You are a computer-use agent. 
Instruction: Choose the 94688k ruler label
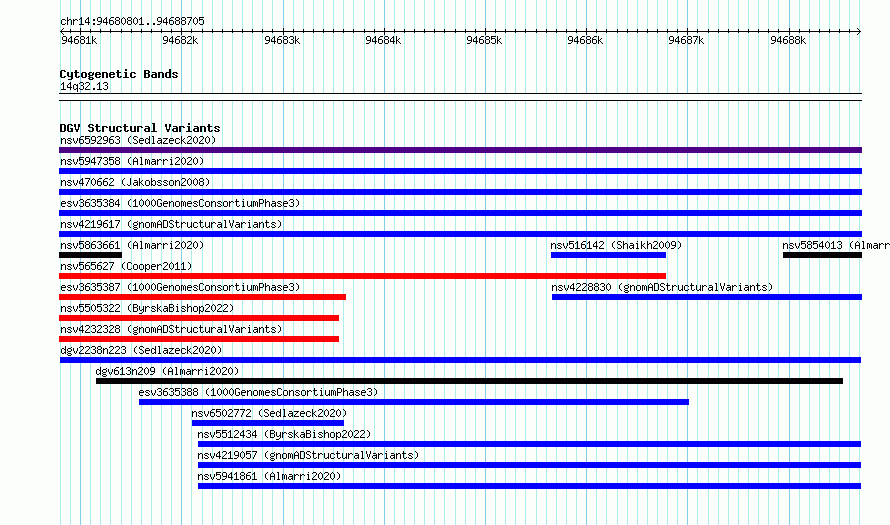click(788, 40)
